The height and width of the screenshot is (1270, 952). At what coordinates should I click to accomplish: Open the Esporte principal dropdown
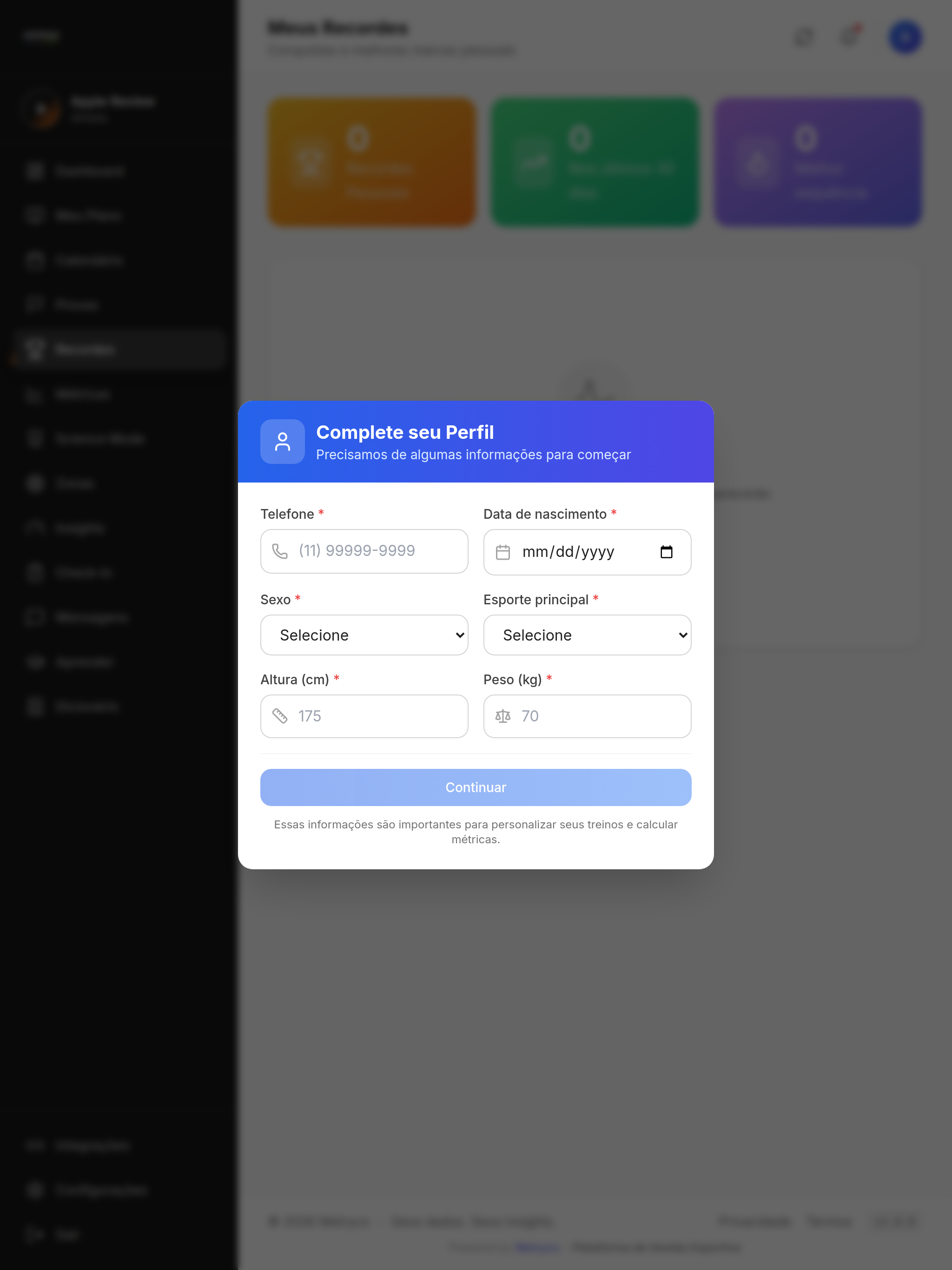[x=588, y=635]
